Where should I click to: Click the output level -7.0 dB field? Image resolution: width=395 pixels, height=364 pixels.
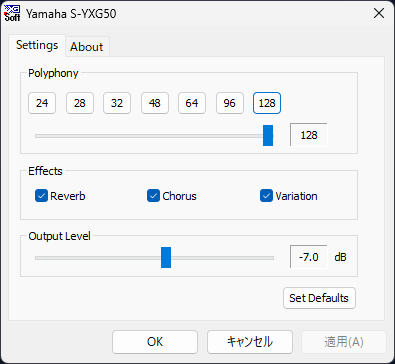point(309,257)
